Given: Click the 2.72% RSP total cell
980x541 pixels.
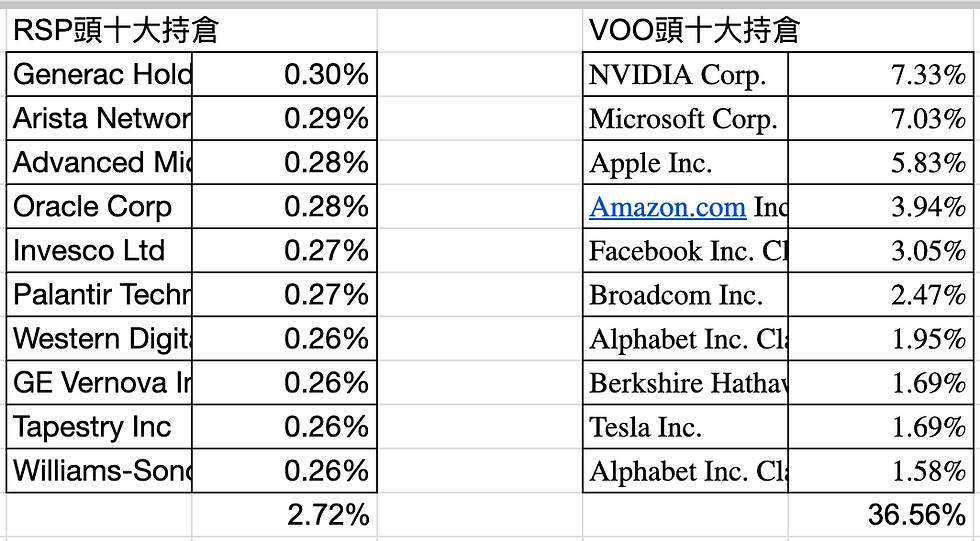Looking at the screenshot, I should (284, 515).
